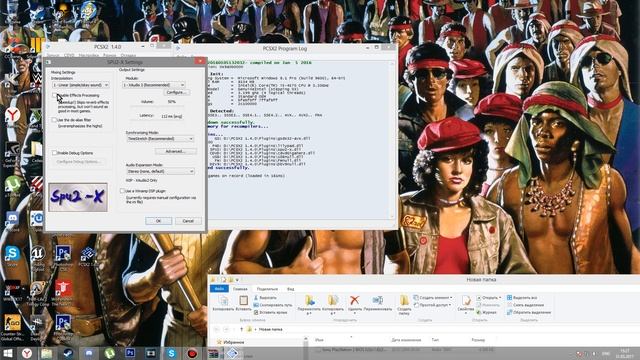This screenshot has height=360, width=640.
Task: Select the Wolfenstein desktop shortcut
Action: (x=63, y=293)
